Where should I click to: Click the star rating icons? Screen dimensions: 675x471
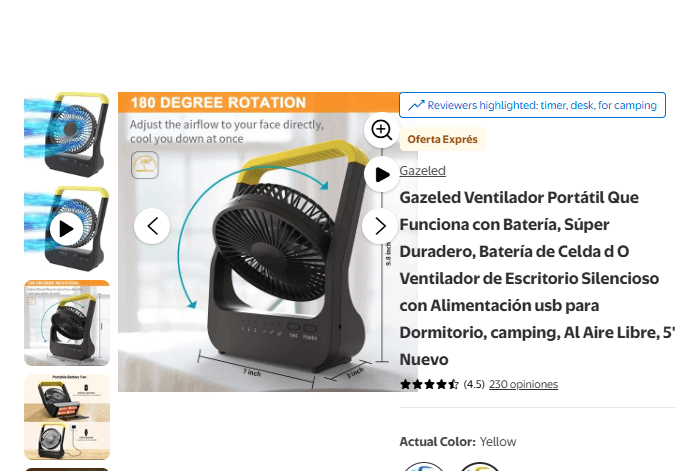click(x=429, y=384)
